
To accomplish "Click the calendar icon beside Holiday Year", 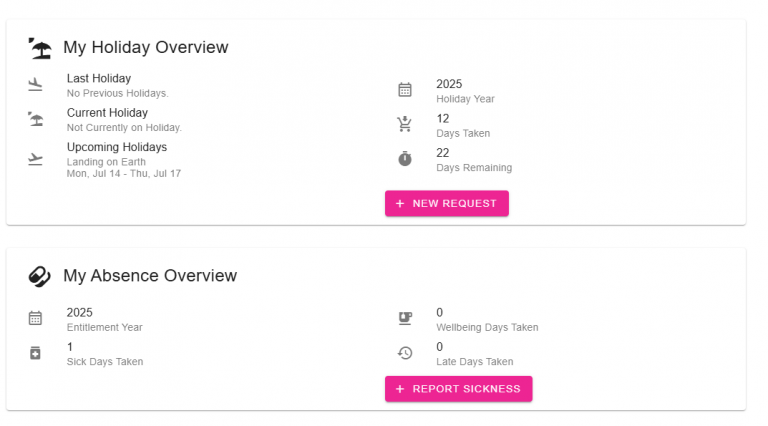I will pyautogui.click(x=405, y=90).
